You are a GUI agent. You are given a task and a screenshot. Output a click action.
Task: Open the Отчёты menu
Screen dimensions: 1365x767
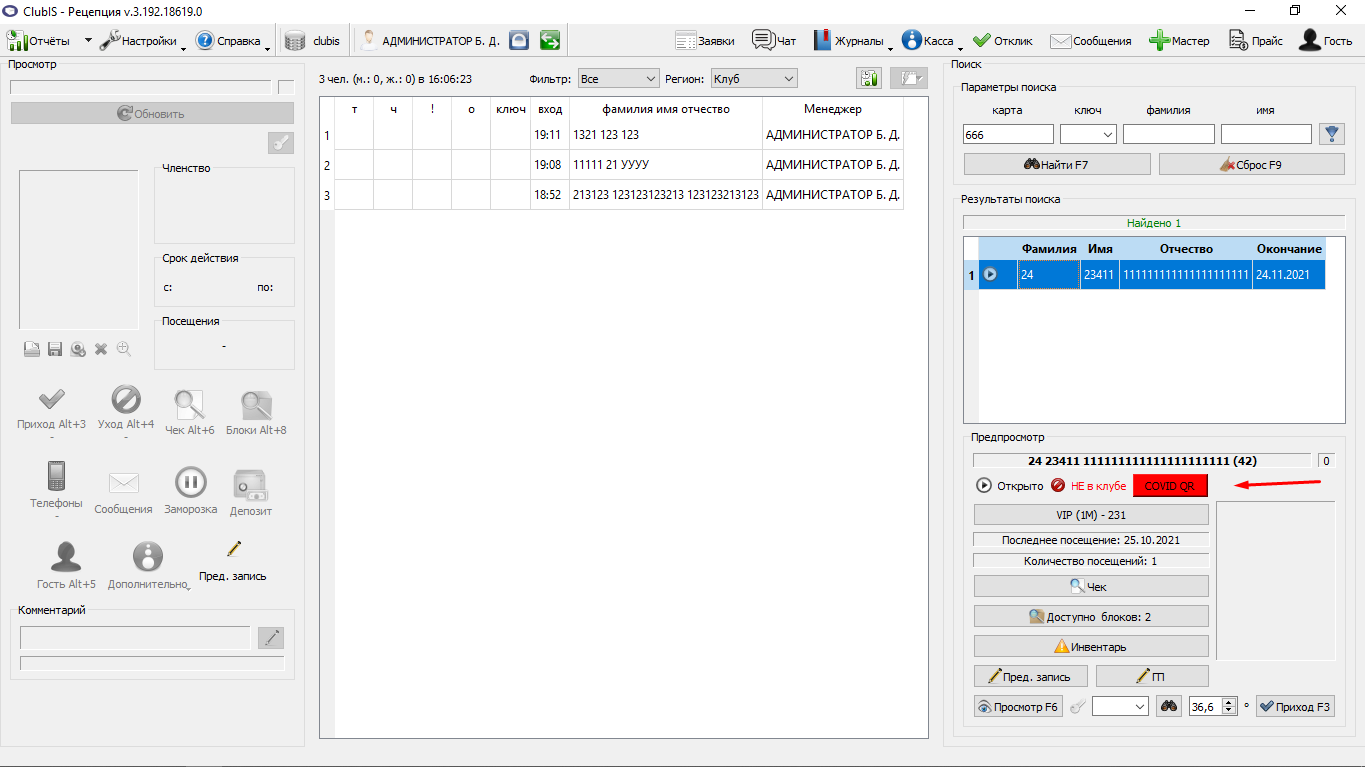click(x=49, y=41)
